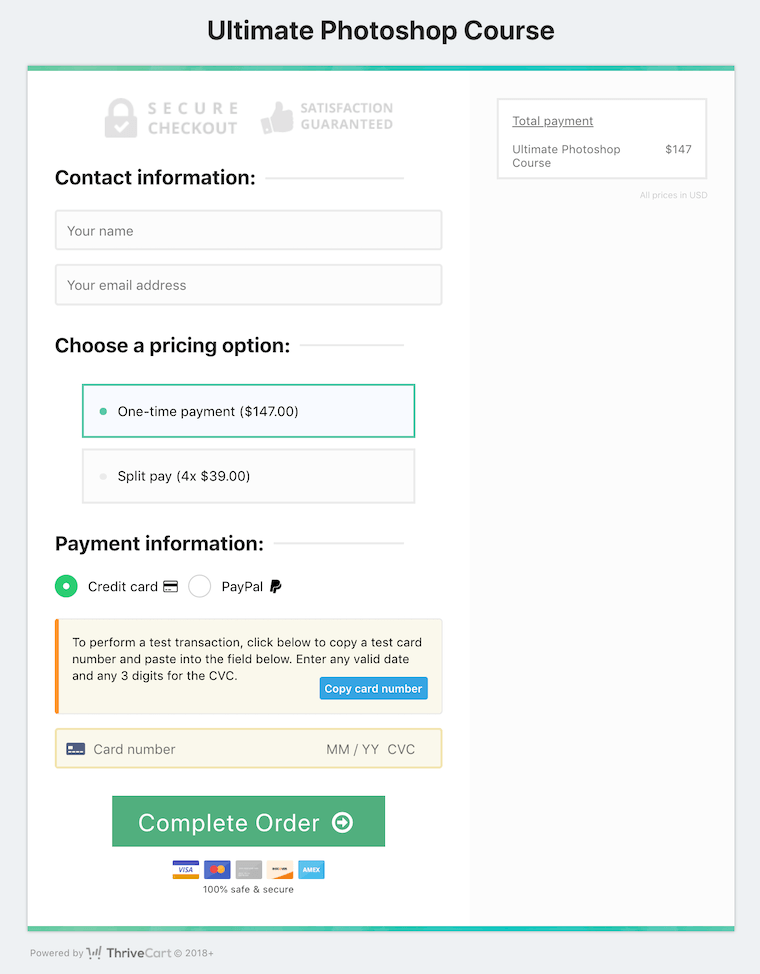Screen dimensions: 760x974
Task: Click the AMEX card logo
Action: click(311, 870)
